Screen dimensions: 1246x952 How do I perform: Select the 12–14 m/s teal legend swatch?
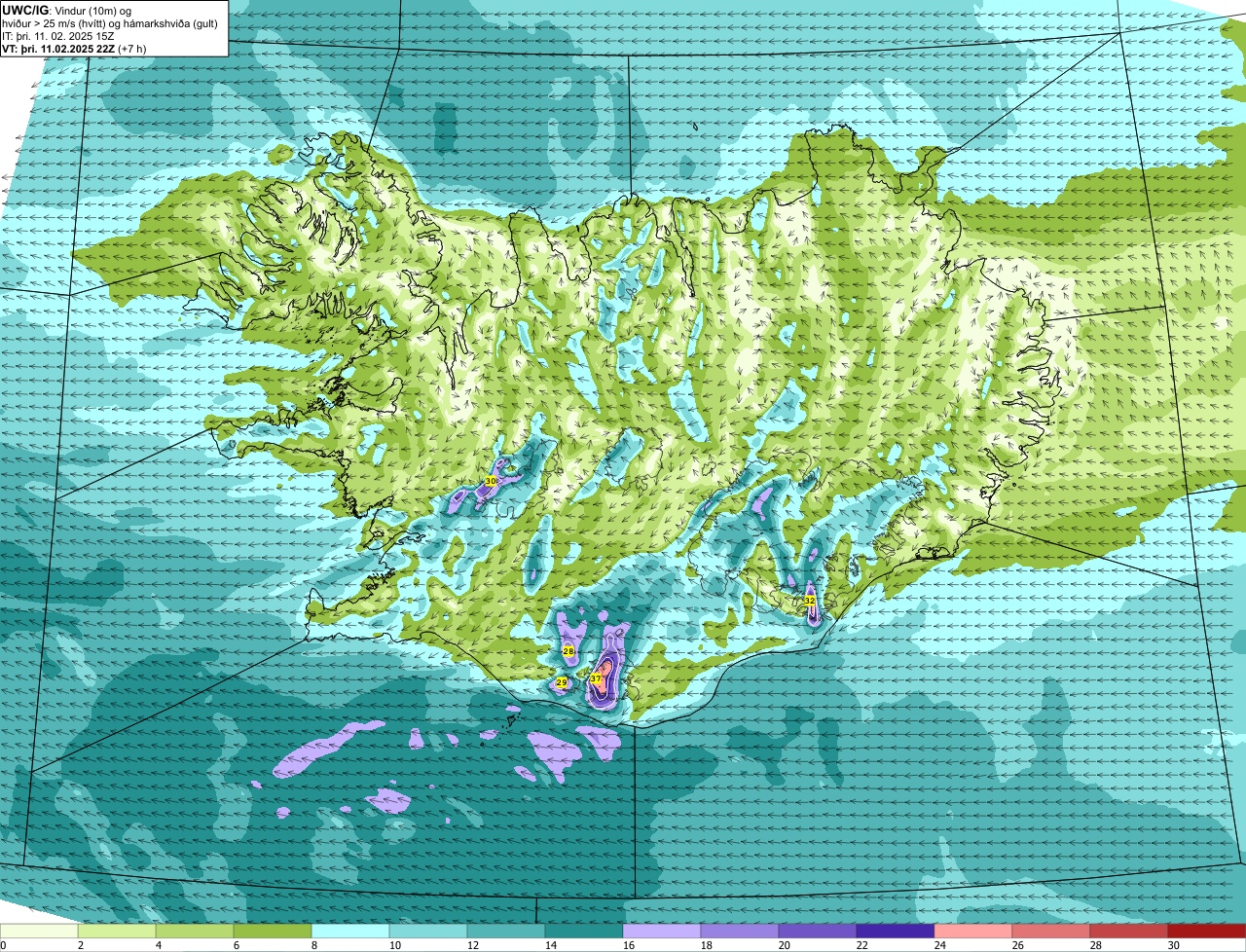[506, 931]
